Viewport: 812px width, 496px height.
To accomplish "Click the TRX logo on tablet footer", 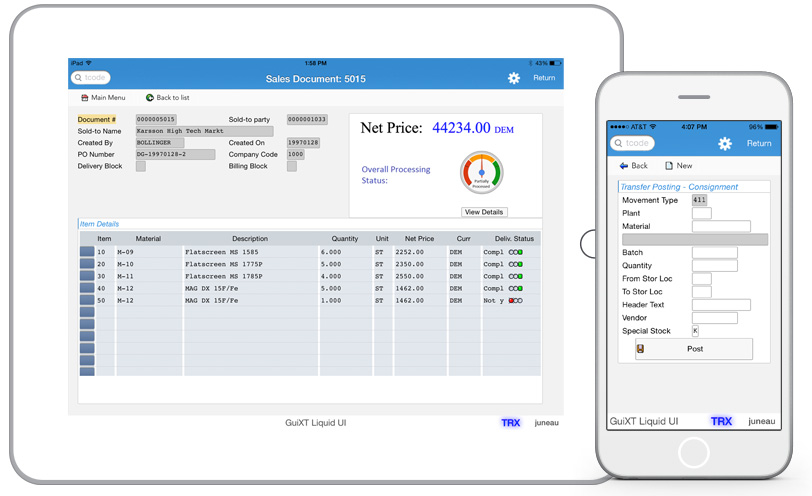I will (511, 423).
